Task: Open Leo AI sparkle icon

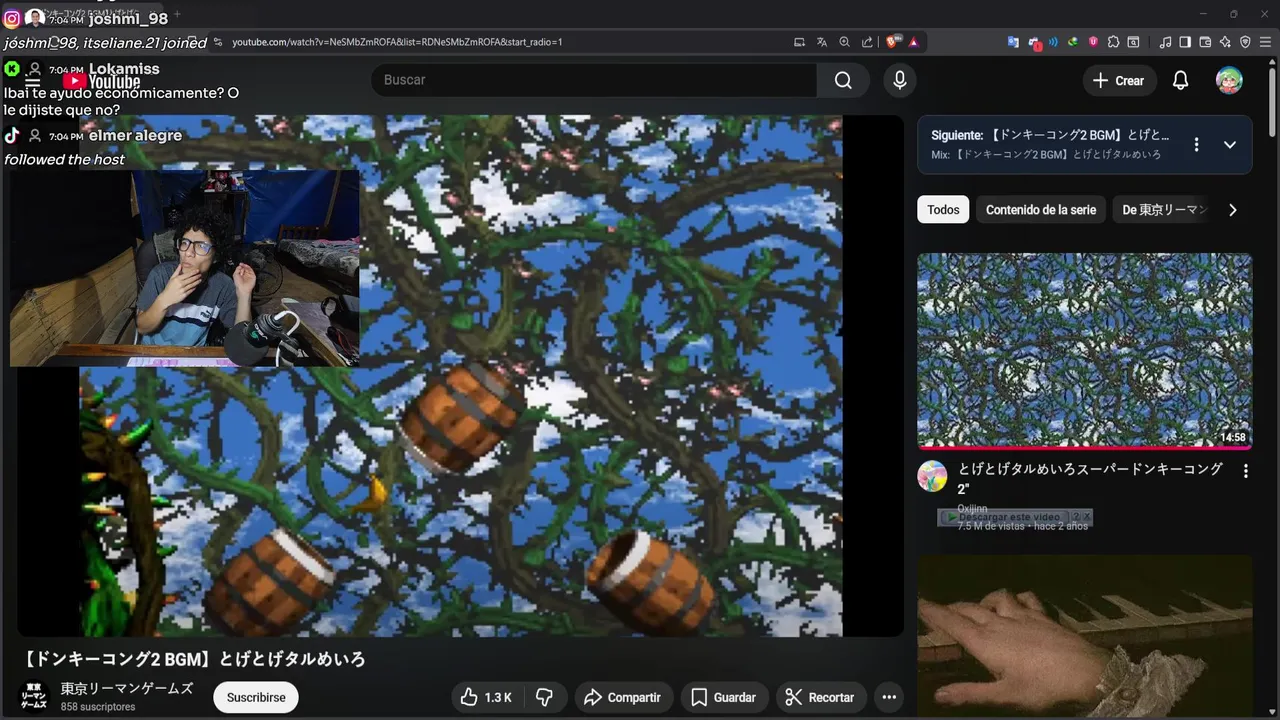Action: coord(1225,42)
